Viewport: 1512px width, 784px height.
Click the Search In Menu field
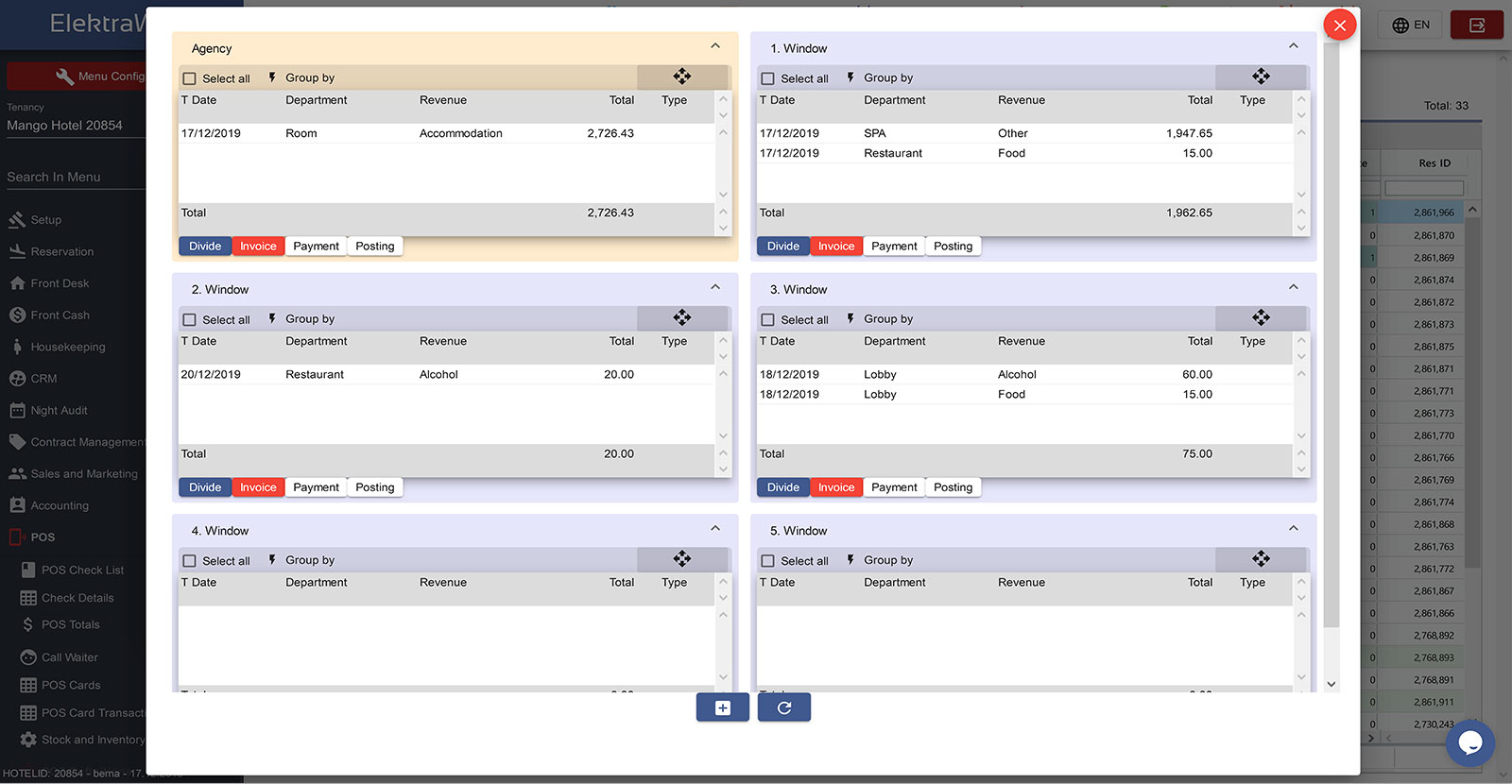[76, 177]
